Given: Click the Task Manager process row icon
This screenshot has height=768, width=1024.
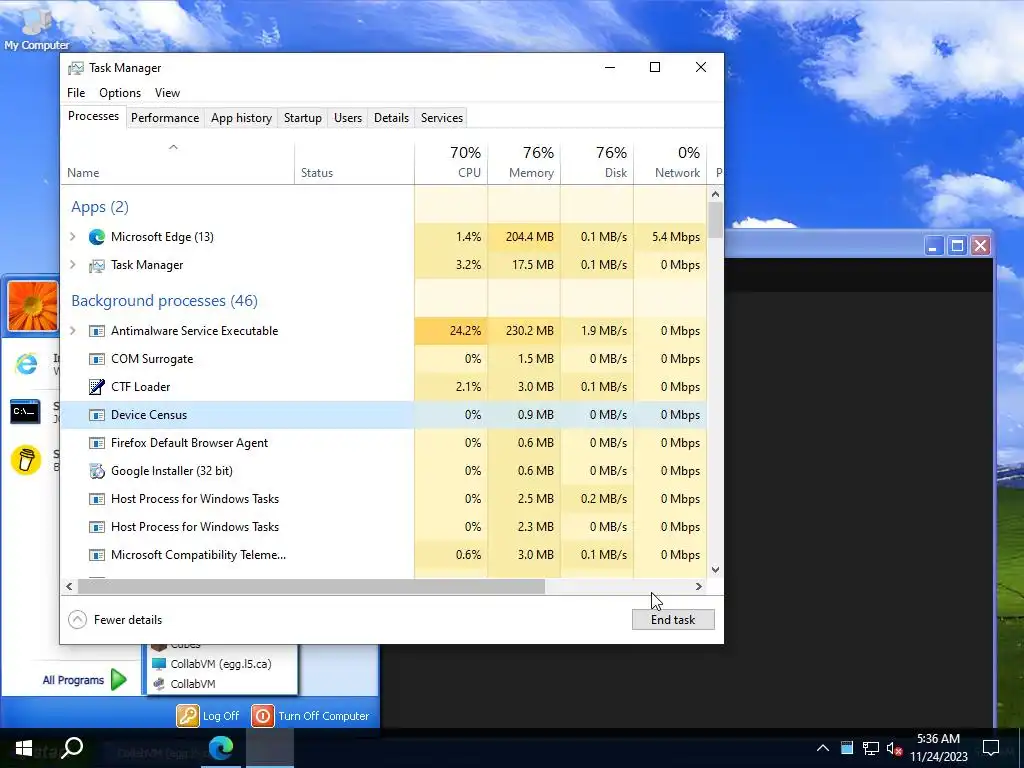Looking at the screenshot, I should click(x=97, y=265).
